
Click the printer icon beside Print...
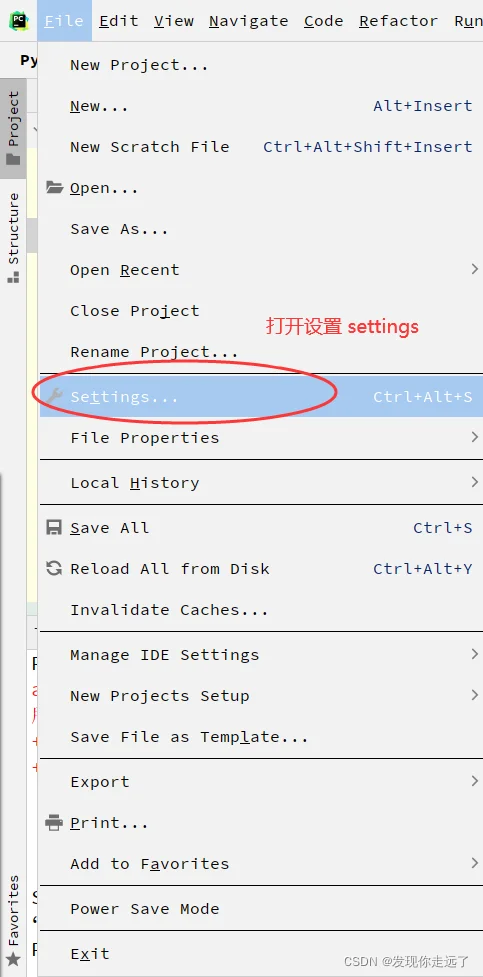click(x=54, y=822)
